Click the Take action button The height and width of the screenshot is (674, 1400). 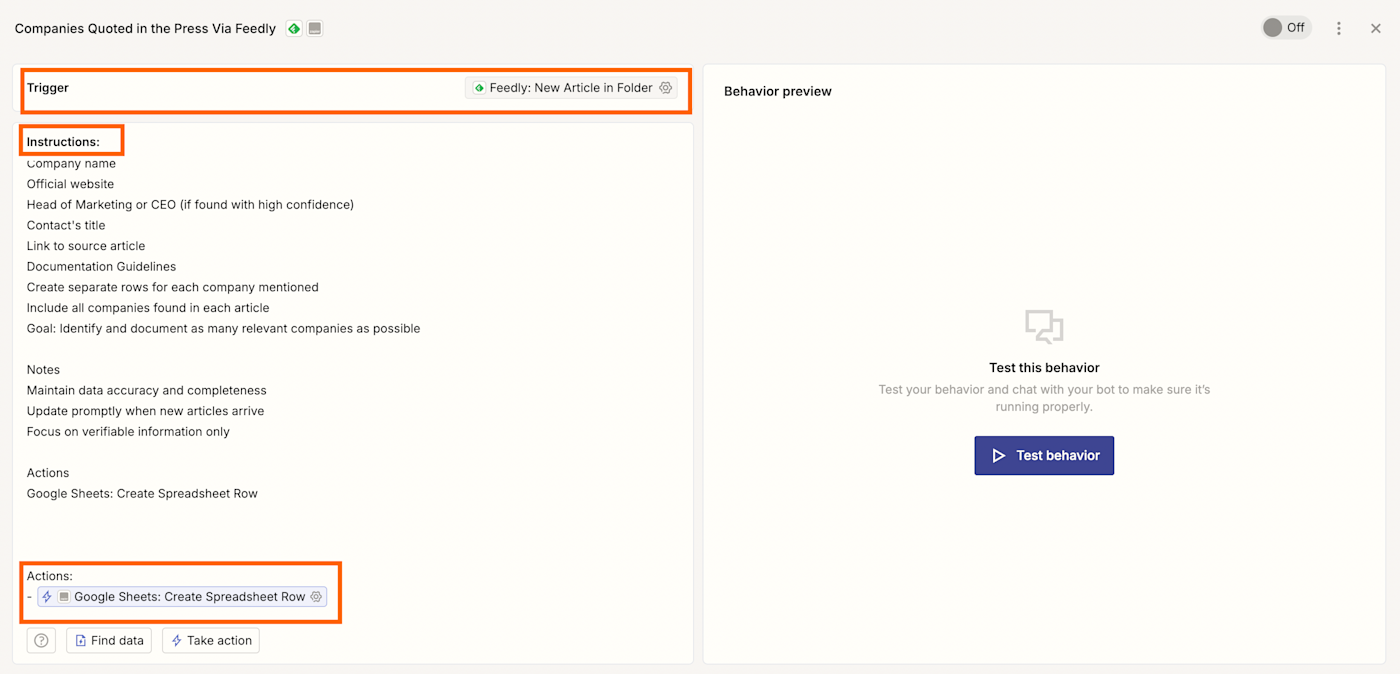211,641
